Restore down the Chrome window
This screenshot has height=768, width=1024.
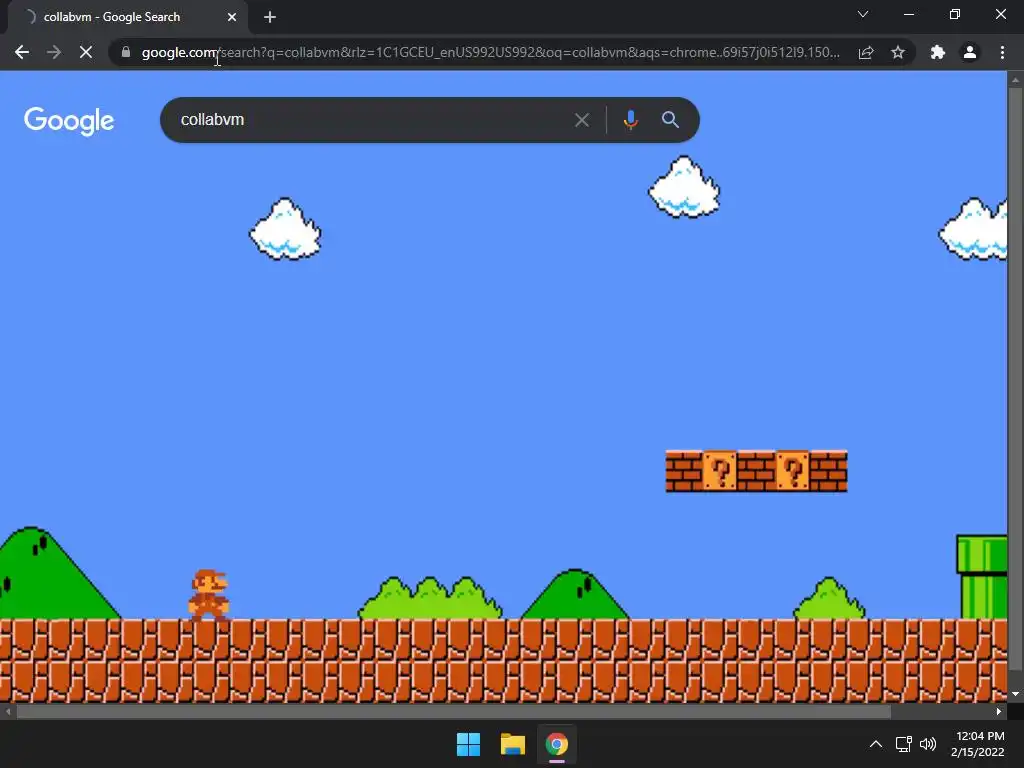click(x=955, y=14)
